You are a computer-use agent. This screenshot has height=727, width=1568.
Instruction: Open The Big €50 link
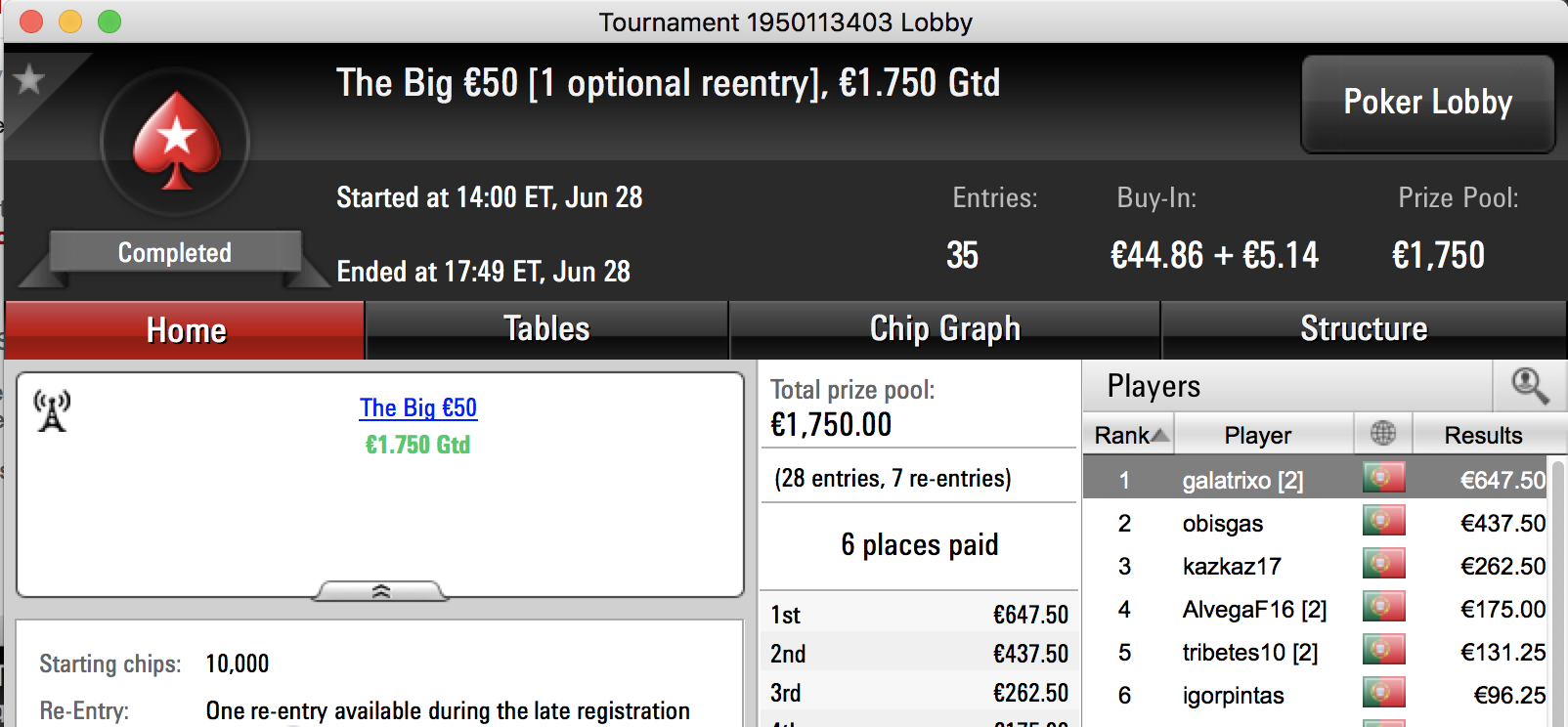418,407
